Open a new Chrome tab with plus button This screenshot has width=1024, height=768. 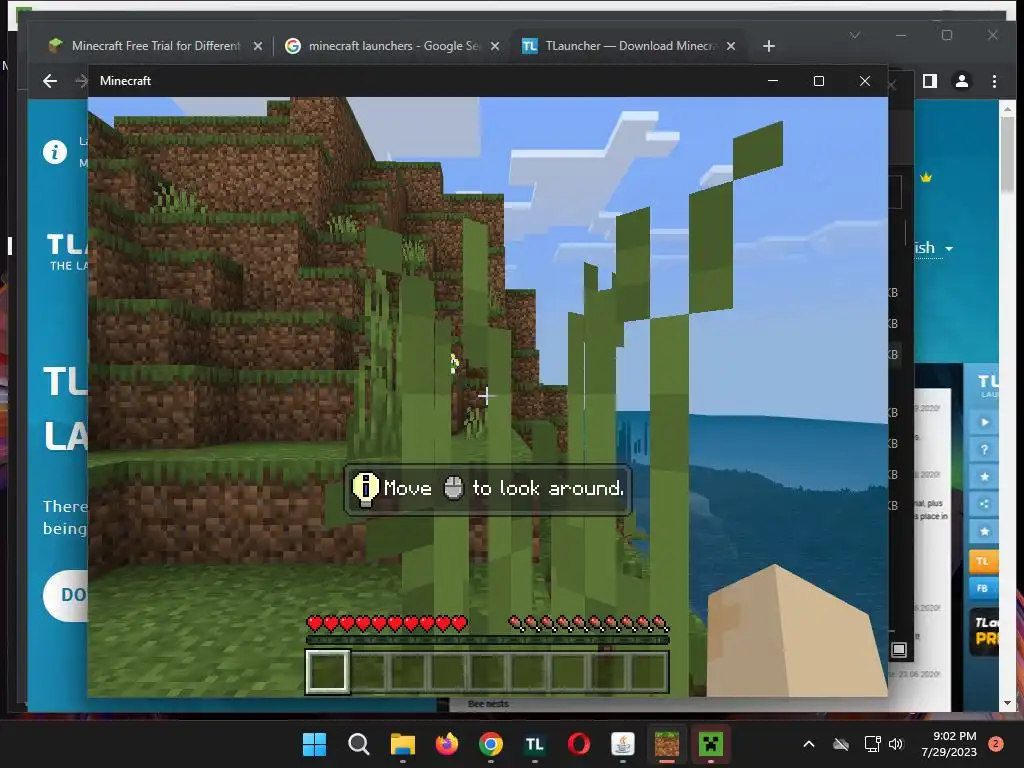[769, 46]
